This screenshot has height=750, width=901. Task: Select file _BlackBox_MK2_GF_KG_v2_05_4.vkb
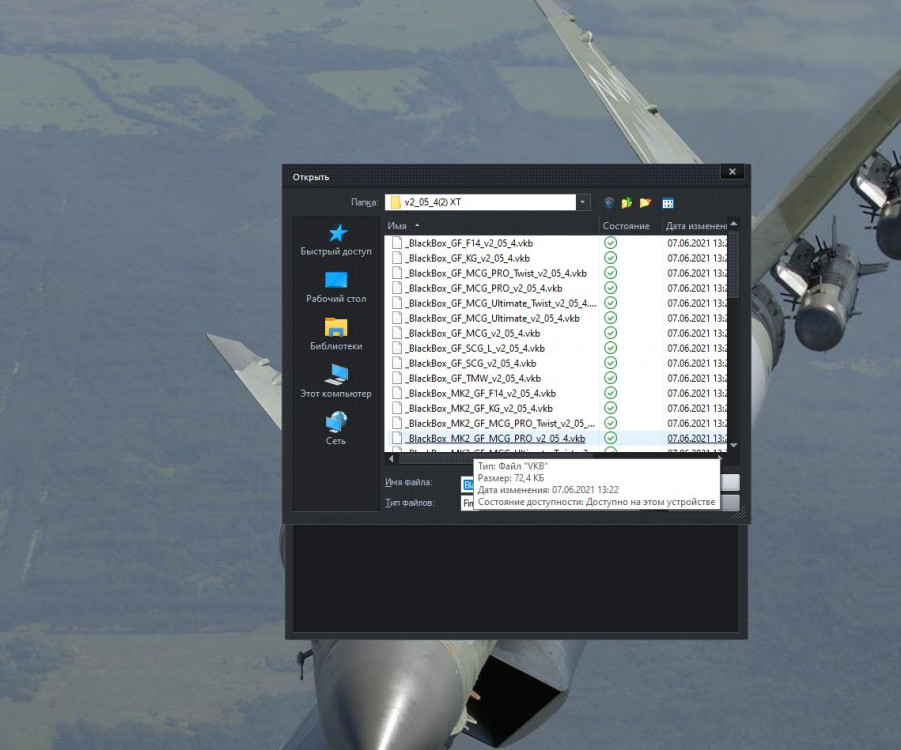coord(479,408)
